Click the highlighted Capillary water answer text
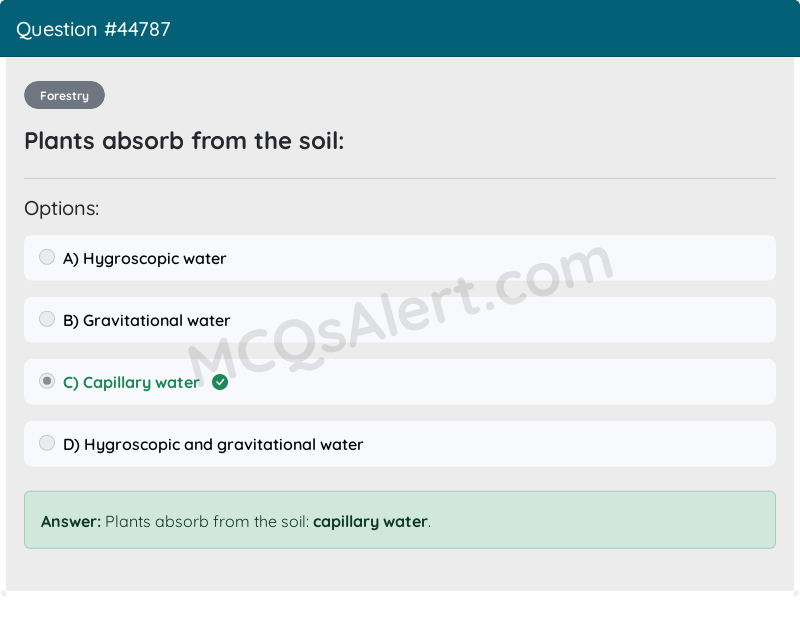Screen dimensions: 800x621 click(131, 382)
